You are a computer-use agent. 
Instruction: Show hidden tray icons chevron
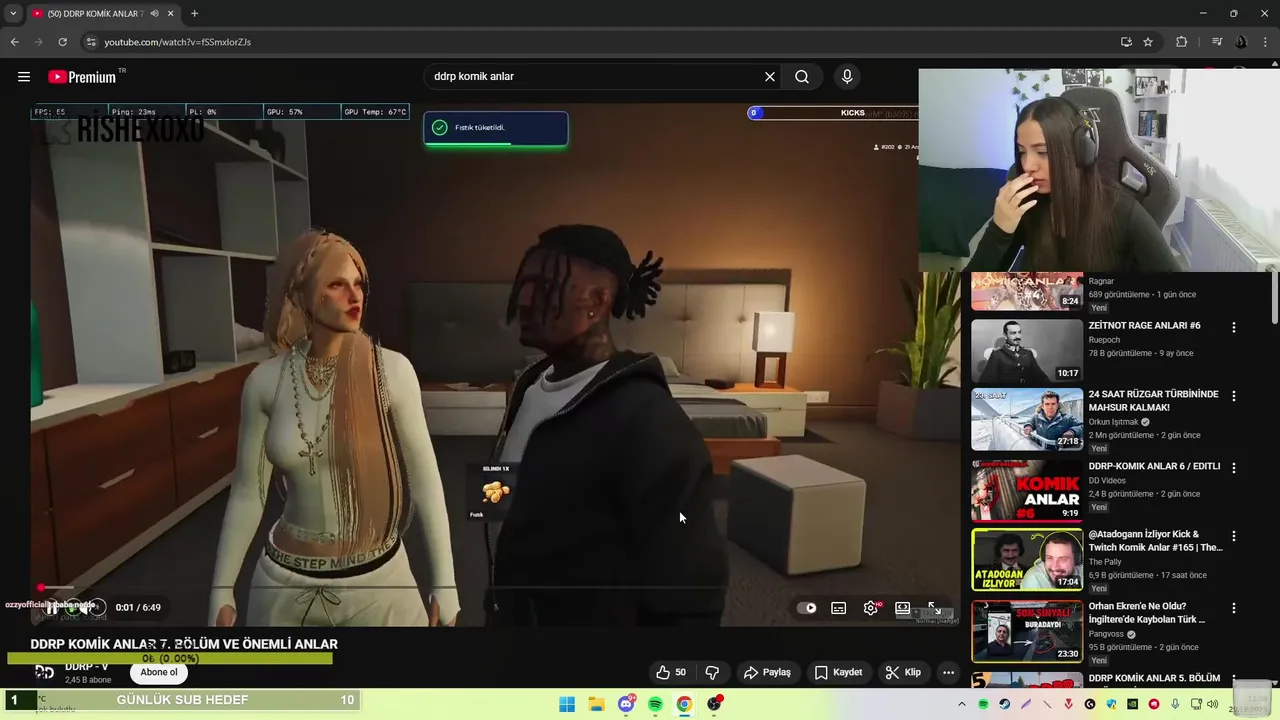click(x=962, y=704)
